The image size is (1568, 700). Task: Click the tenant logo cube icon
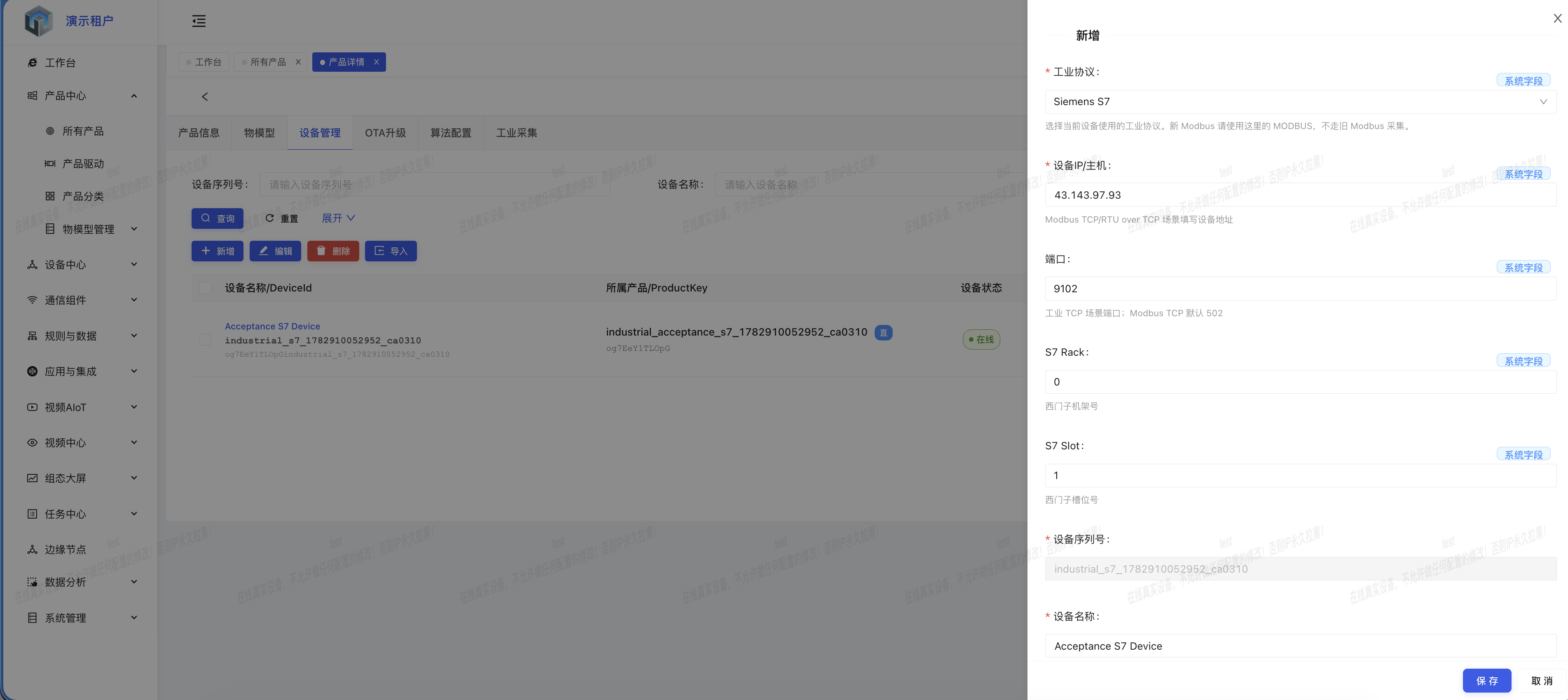(x=38, y=21)
